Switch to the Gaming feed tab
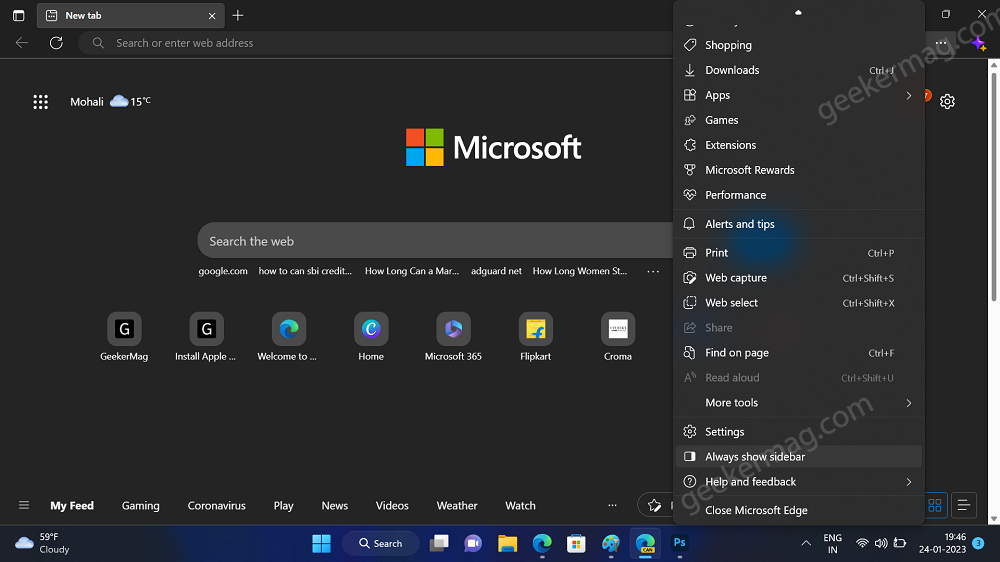 (141, 505)
